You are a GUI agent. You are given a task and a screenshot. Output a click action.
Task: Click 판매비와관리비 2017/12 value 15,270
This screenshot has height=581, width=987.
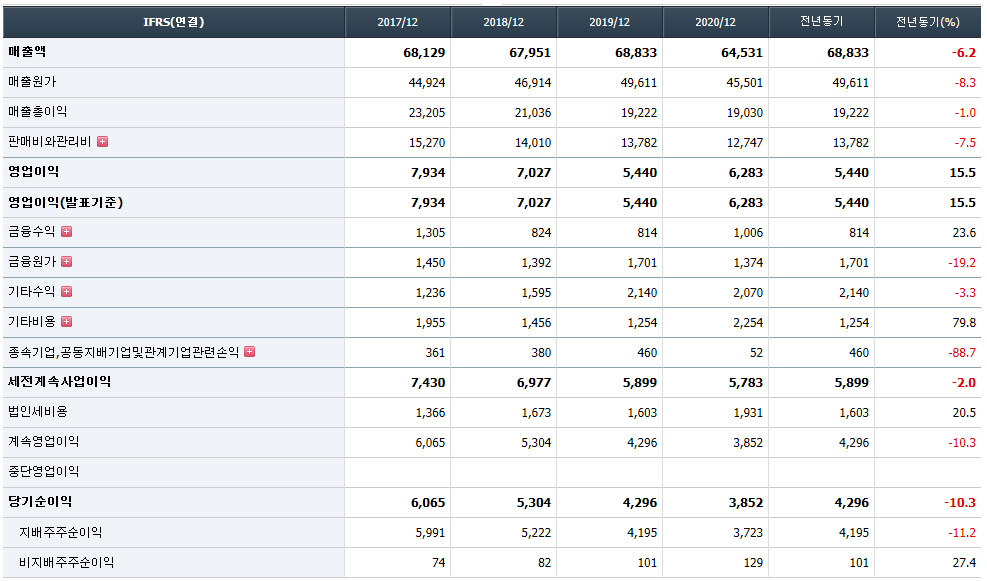pyautogui.click(x=427, y=143)
